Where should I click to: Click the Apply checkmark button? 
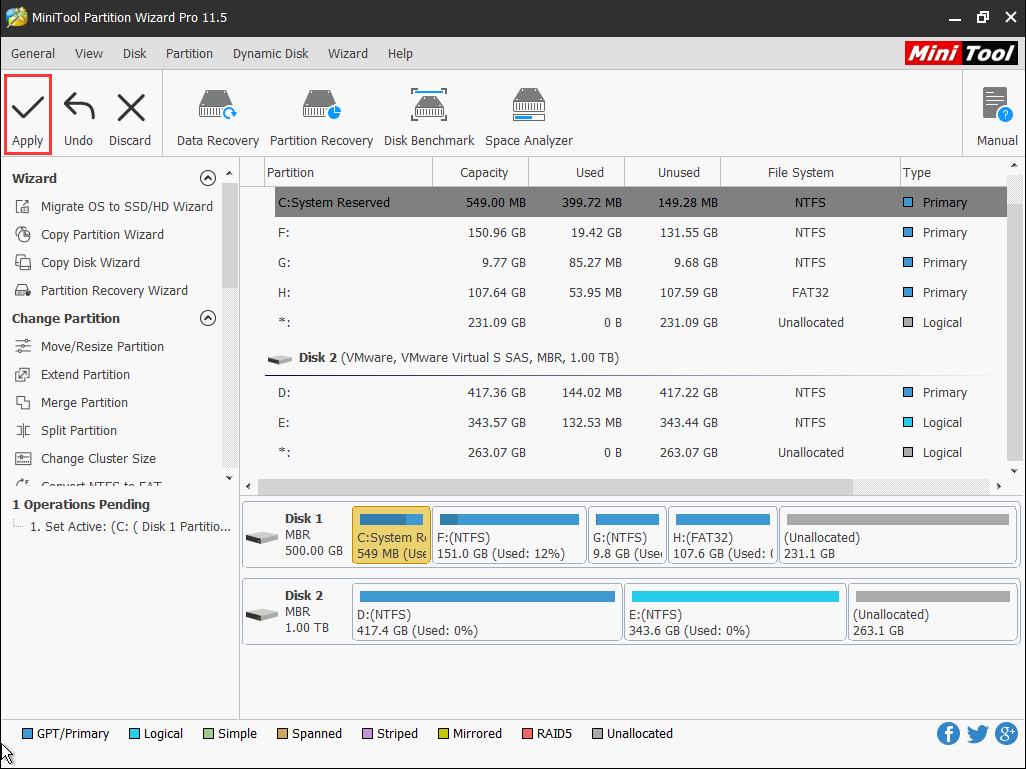tap(27, 115)
